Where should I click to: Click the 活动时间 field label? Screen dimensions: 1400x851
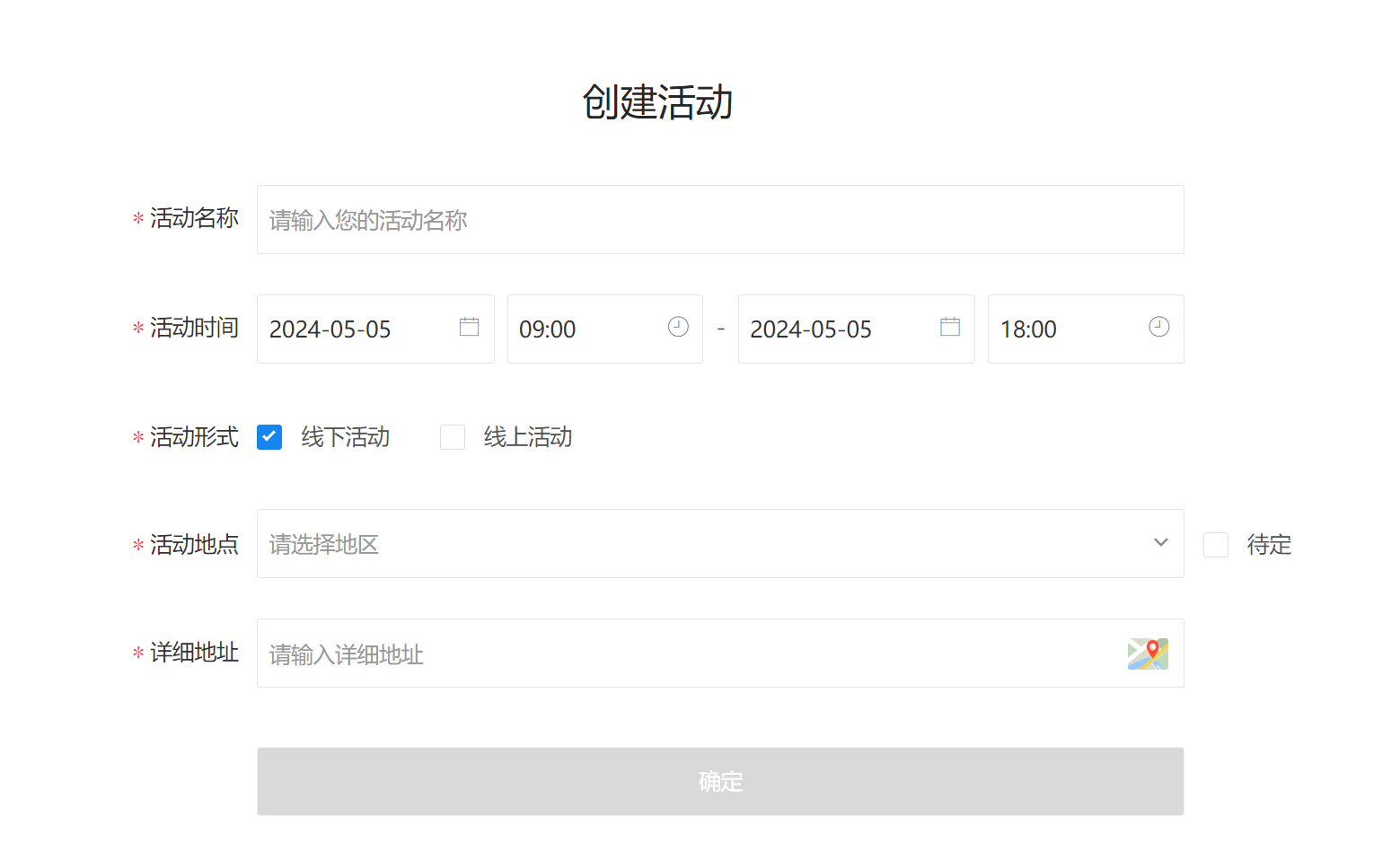(x=194, y=328)
